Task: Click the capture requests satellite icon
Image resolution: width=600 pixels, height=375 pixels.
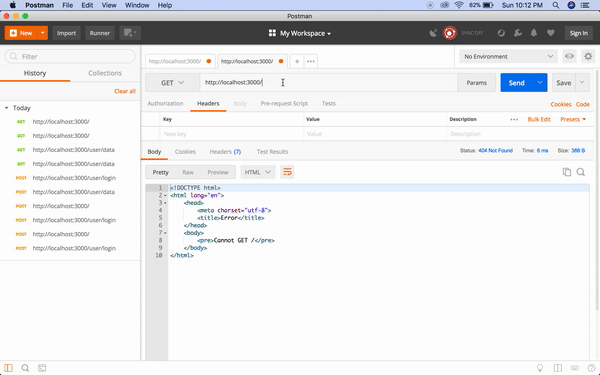Action: 433,33
